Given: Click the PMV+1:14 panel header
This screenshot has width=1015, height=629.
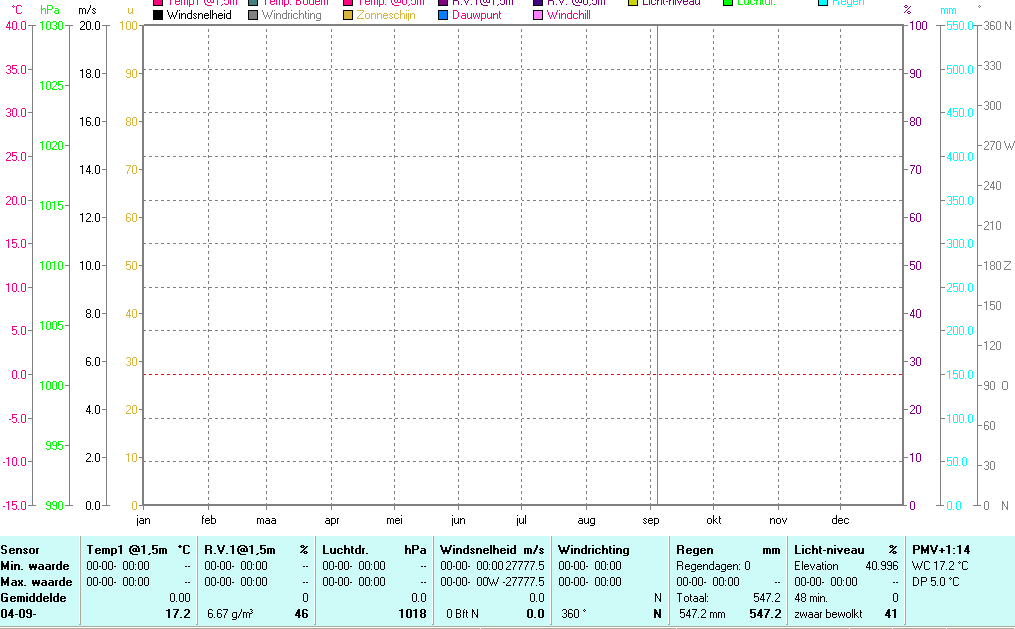Looking at the screenshot, I should (x=941, y=549).
